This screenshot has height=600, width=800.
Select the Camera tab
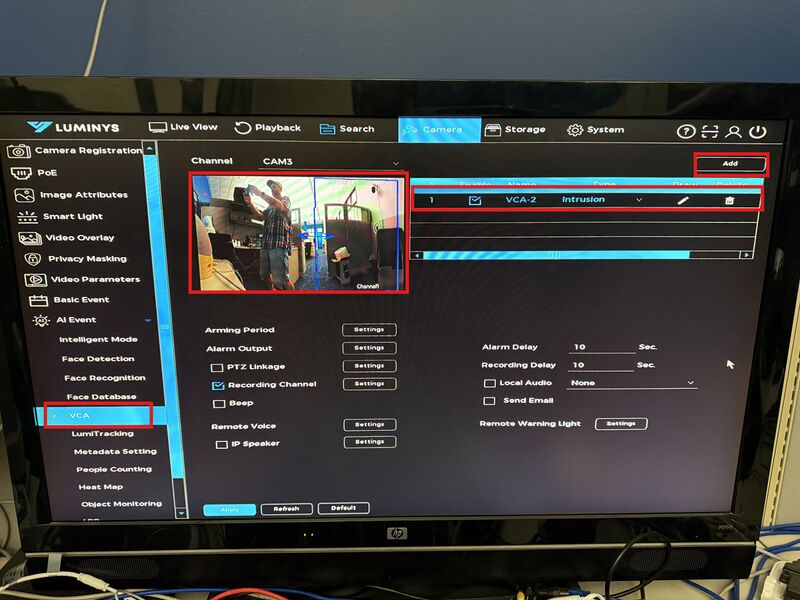439,130
